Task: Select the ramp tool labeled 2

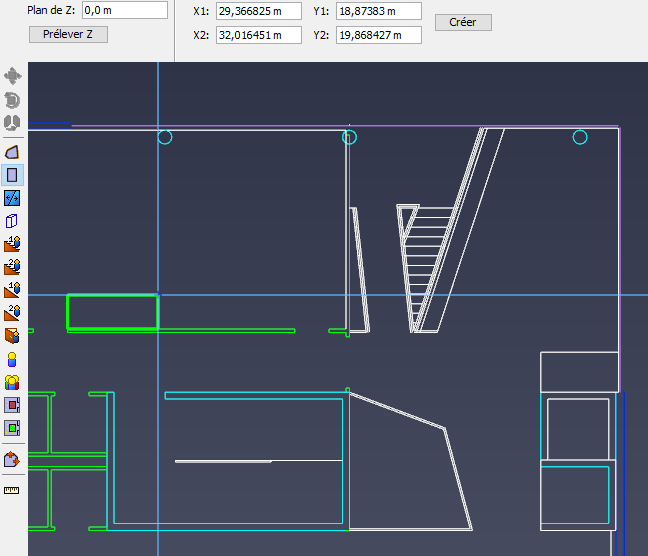Action: 12,313
